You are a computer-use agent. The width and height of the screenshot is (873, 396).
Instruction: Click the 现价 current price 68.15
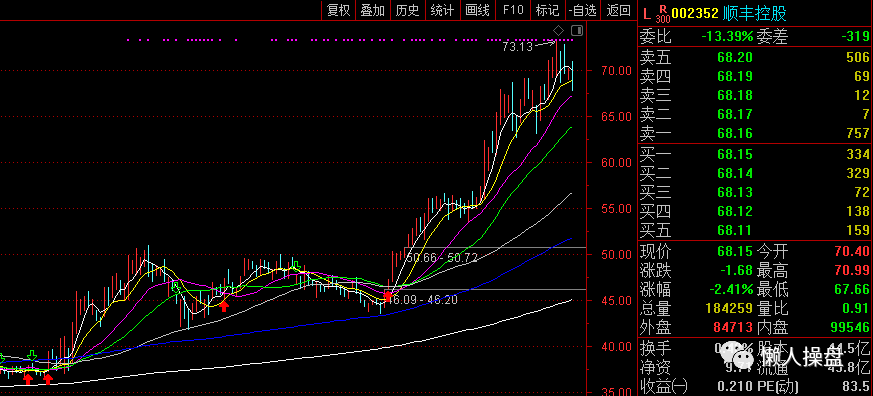(x=735, y=251)
